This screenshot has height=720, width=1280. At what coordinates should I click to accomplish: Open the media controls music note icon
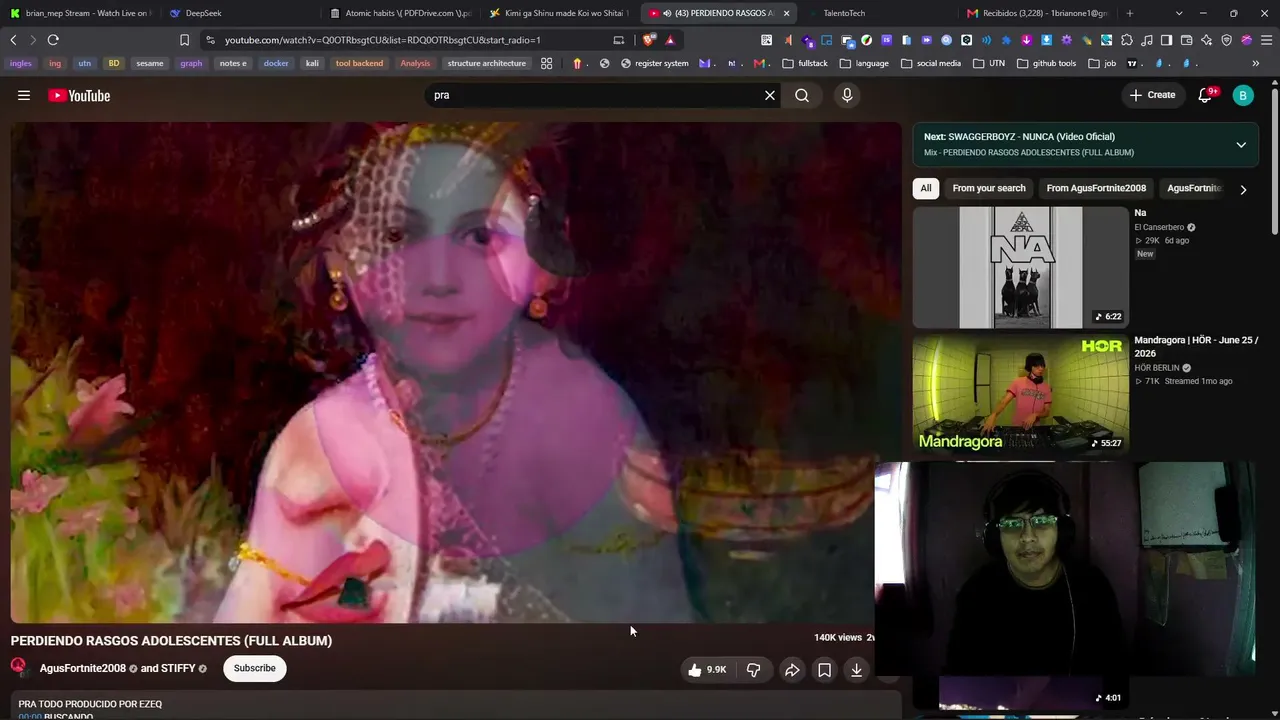(x=1147, y=40)
